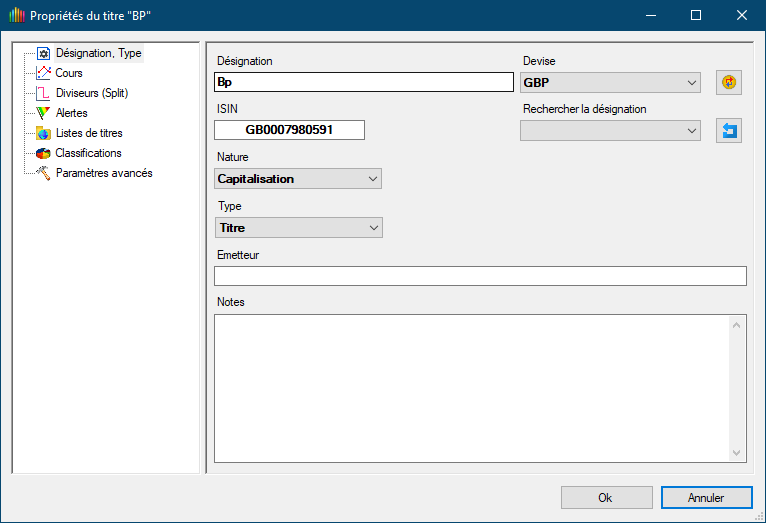Screen dimensions: 766x523
Task: Click the Désignation, Type gear icon
Action: (x=43, y=54)
